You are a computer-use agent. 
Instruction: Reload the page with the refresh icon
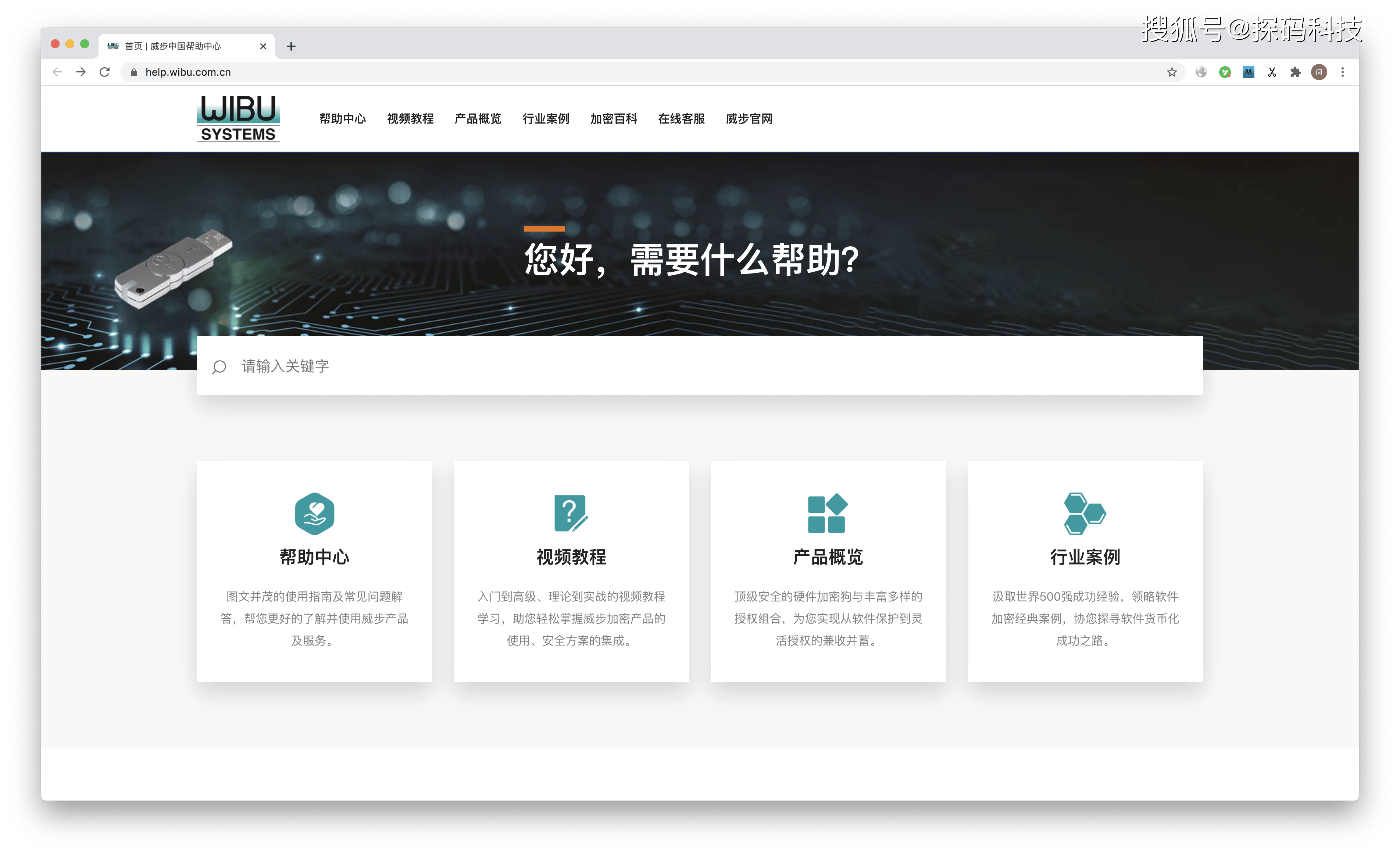(x=104, y=72)
